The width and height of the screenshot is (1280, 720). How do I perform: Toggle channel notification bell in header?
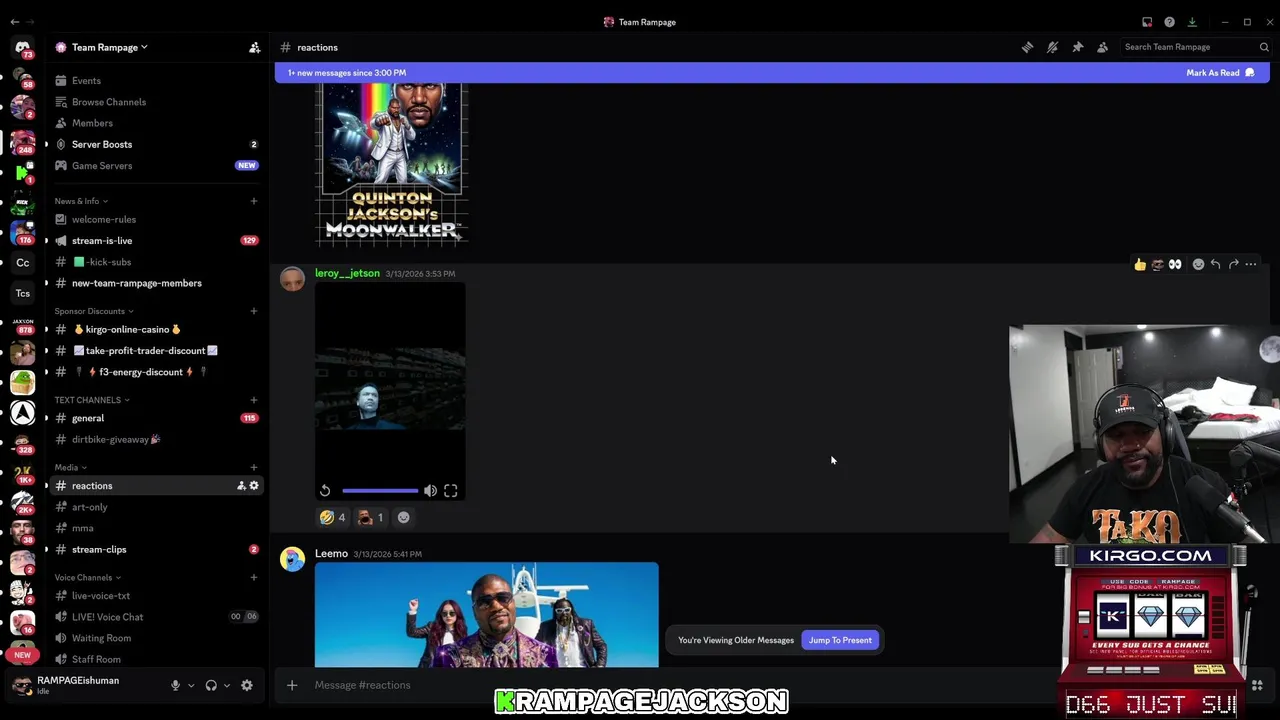click(1052, 47)
